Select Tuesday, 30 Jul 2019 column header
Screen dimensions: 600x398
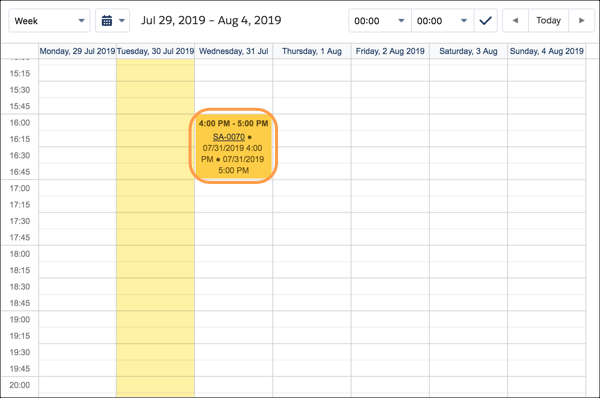pos(155,51)
